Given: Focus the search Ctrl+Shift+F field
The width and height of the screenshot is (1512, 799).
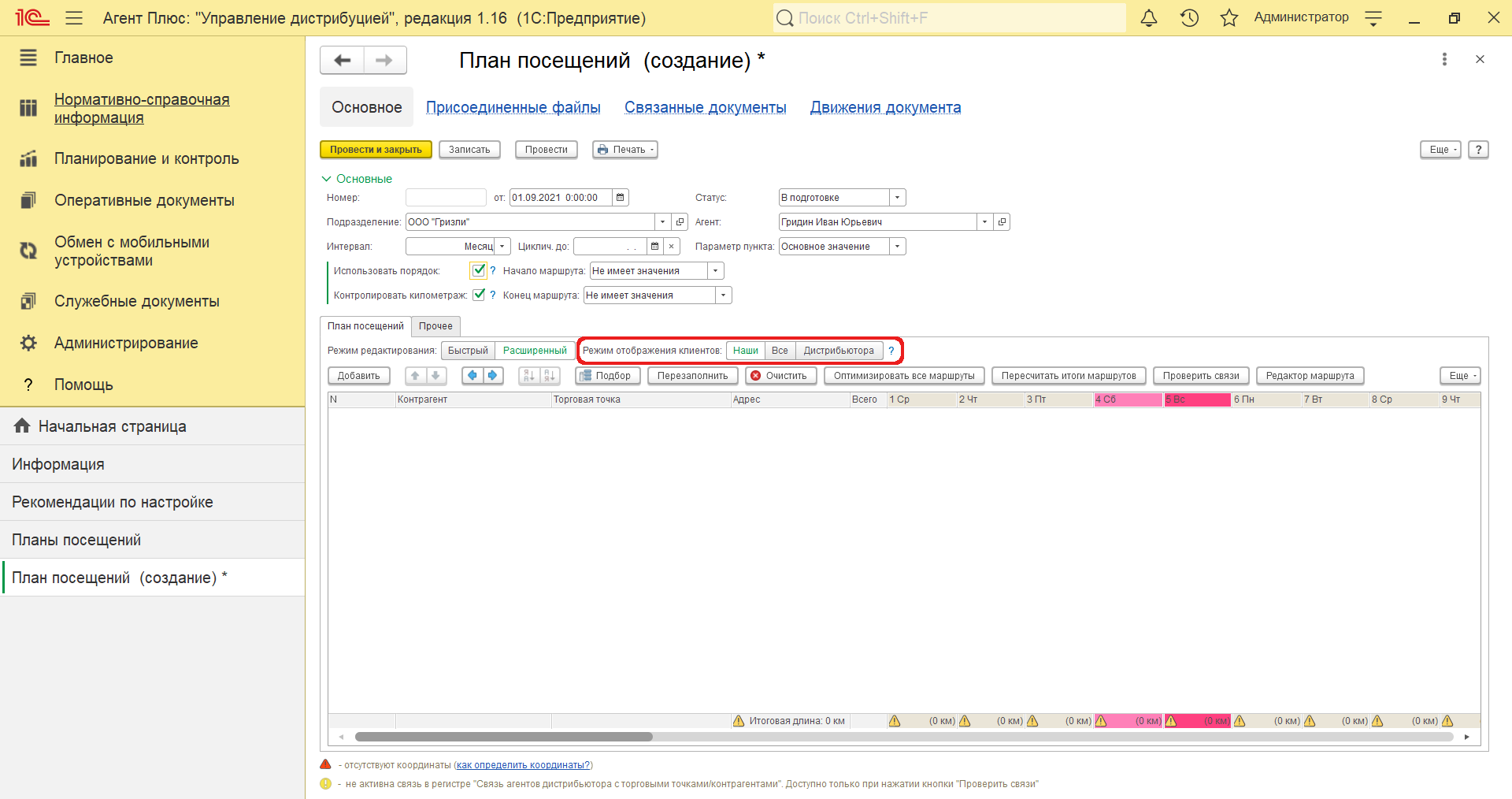Looking at the screenshot, I should coord(950,17).
